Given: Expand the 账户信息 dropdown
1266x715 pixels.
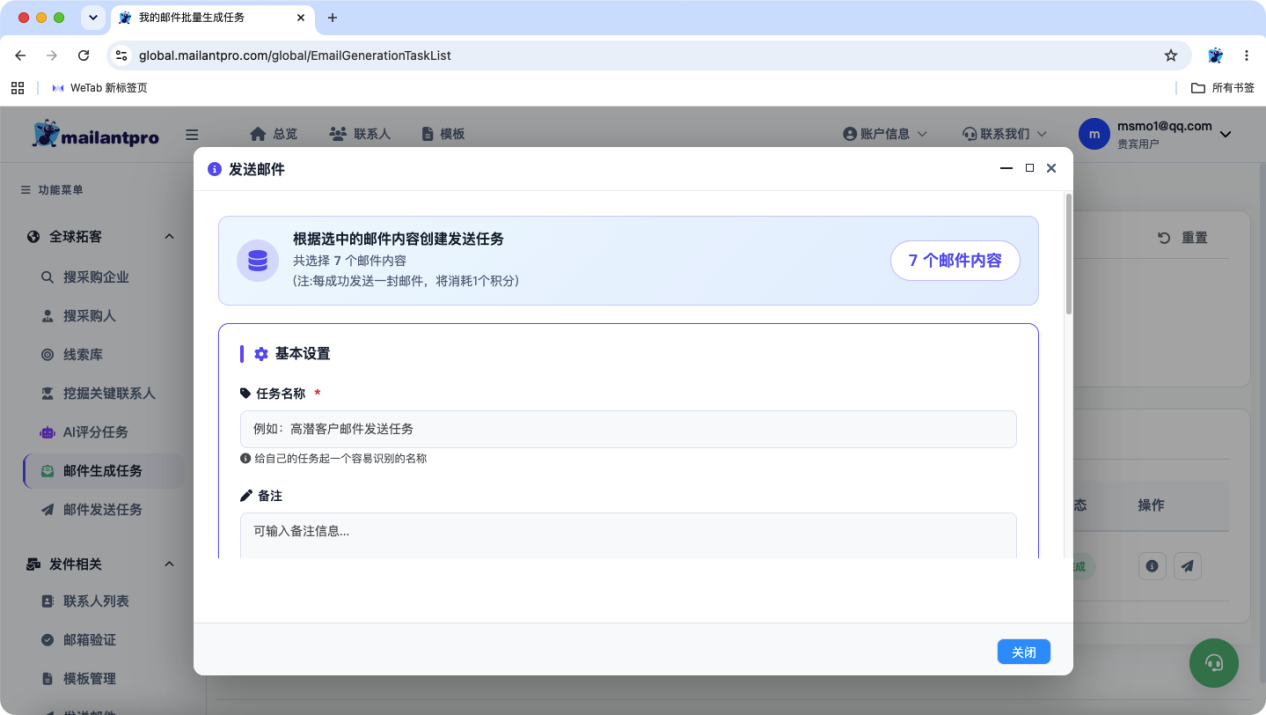Looking at the screenshot, I should (885, 134).
